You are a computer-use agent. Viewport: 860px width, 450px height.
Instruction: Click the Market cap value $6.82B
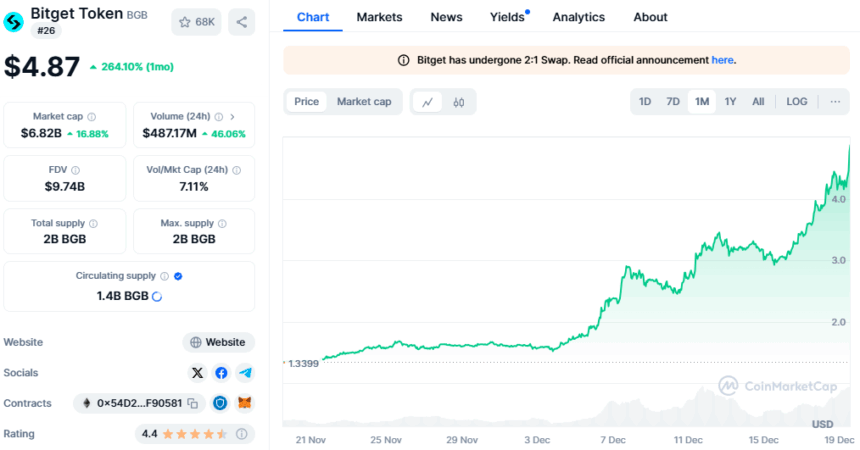41,133
